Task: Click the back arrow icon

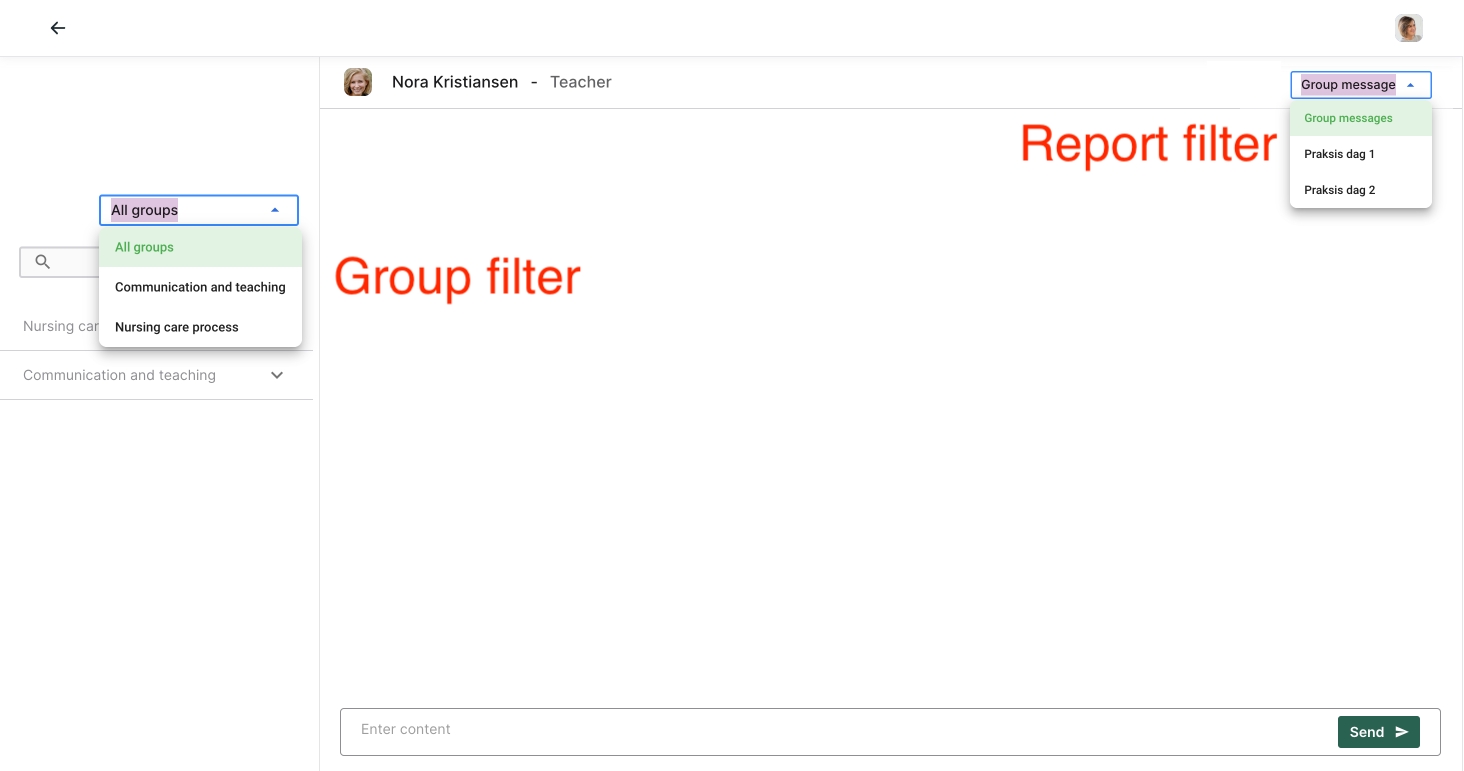Action: (58, 28)
